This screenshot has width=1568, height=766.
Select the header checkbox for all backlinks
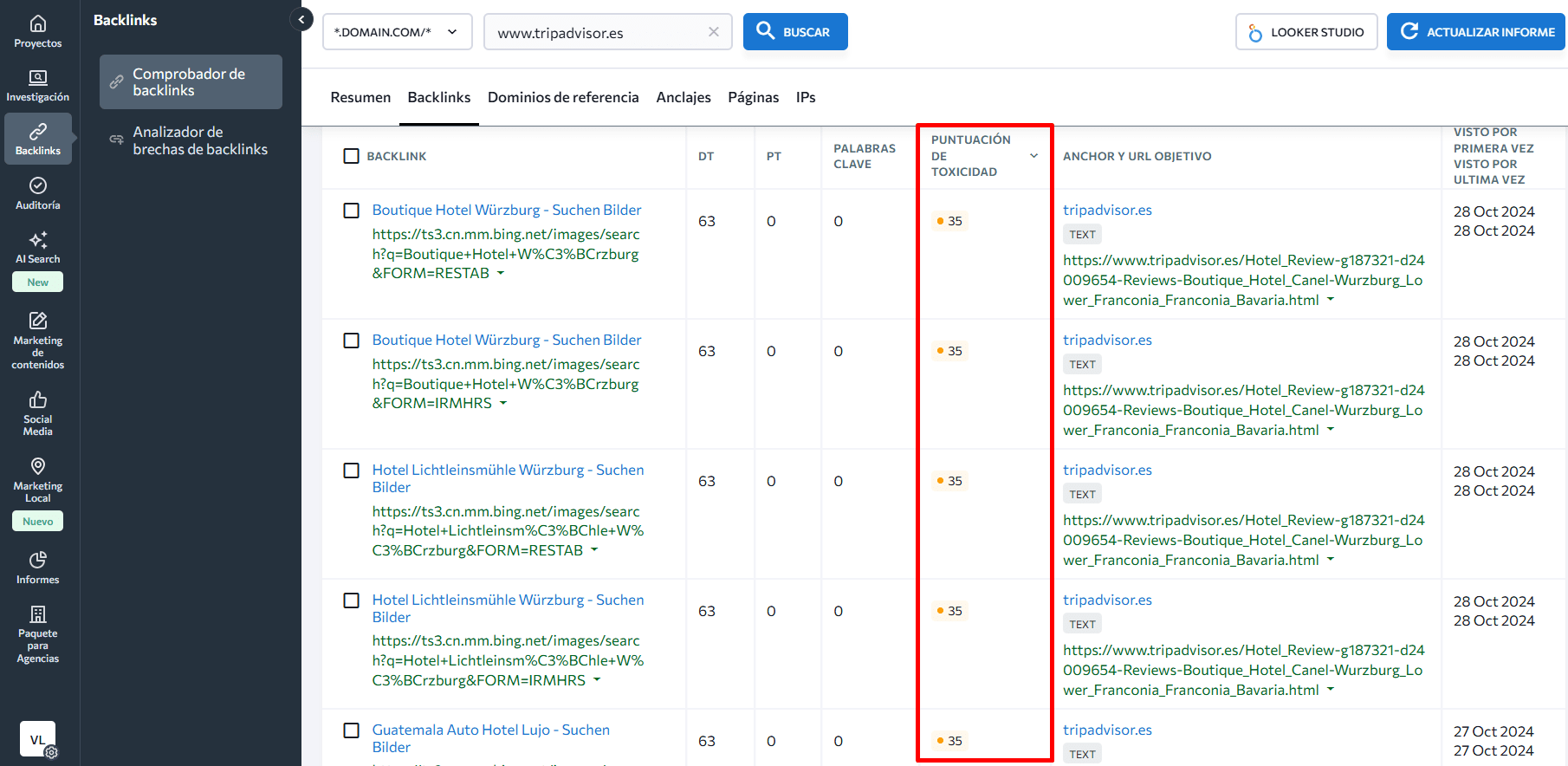(351, 156)
